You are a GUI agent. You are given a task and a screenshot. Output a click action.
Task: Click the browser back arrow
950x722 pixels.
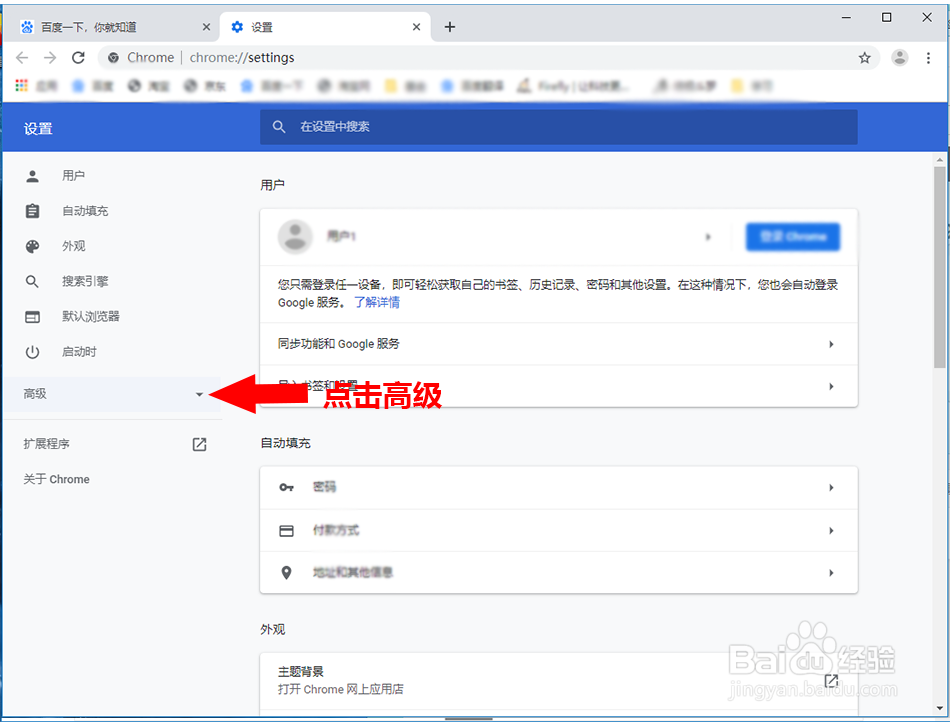tap(22, 58)
